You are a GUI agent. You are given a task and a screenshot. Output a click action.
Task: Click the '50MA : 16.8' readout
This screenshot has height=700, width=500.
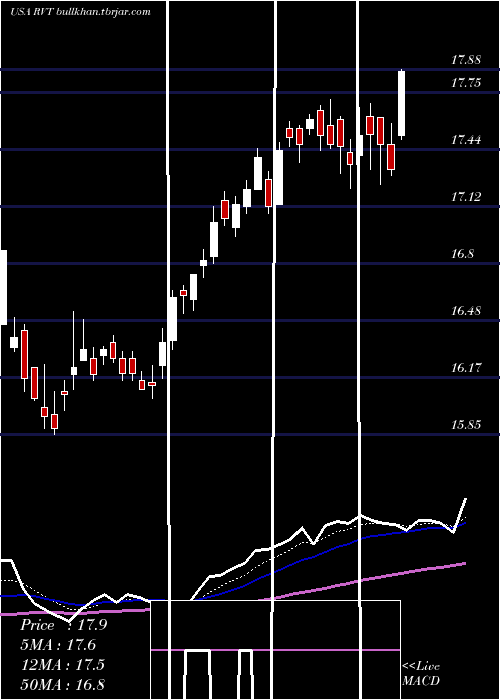pyautogui.click(x=62, y=684)
